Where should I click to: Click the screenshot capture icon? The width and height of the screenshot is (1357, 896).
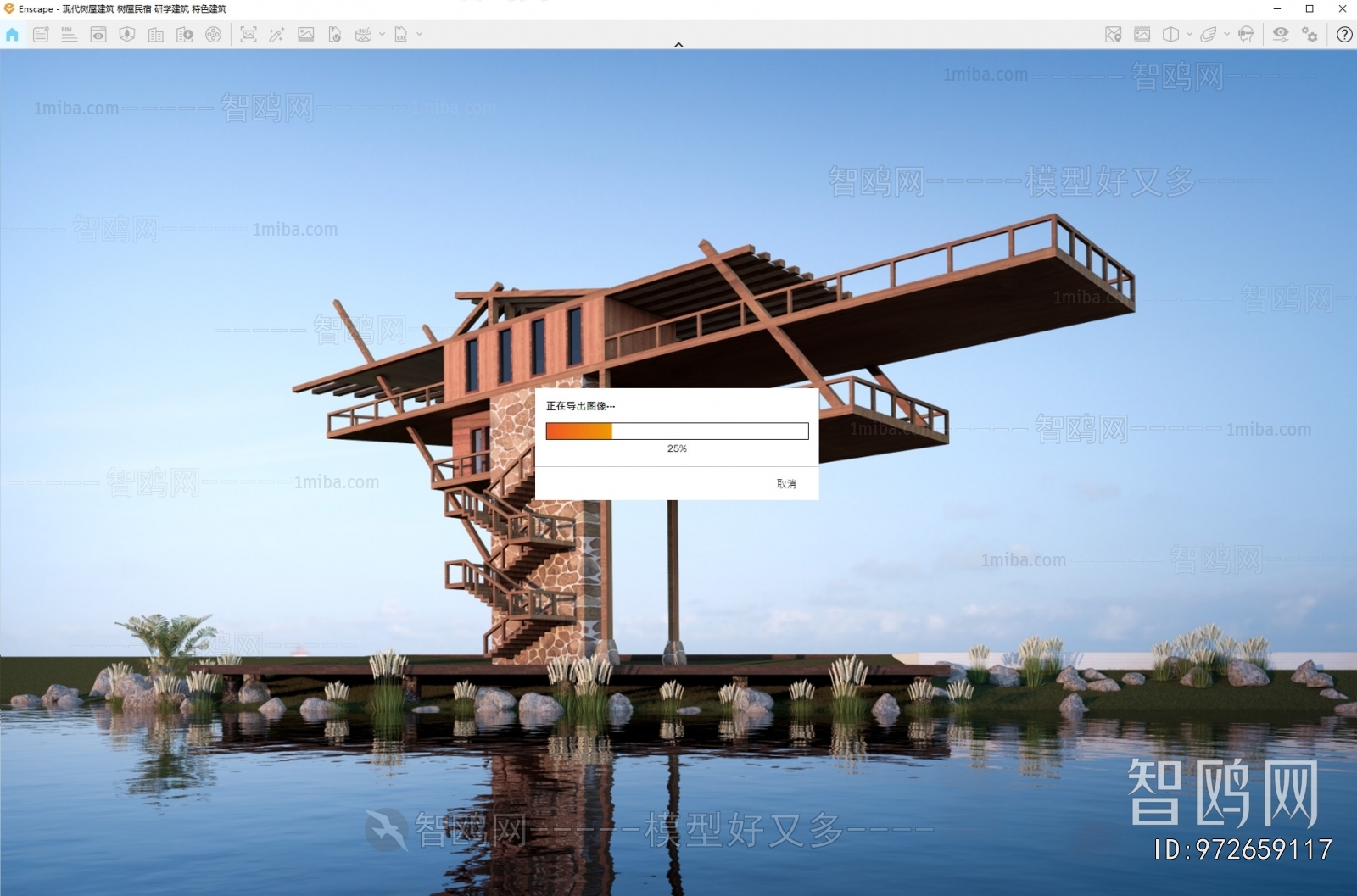pyautogui.click(x=249, y=35)
